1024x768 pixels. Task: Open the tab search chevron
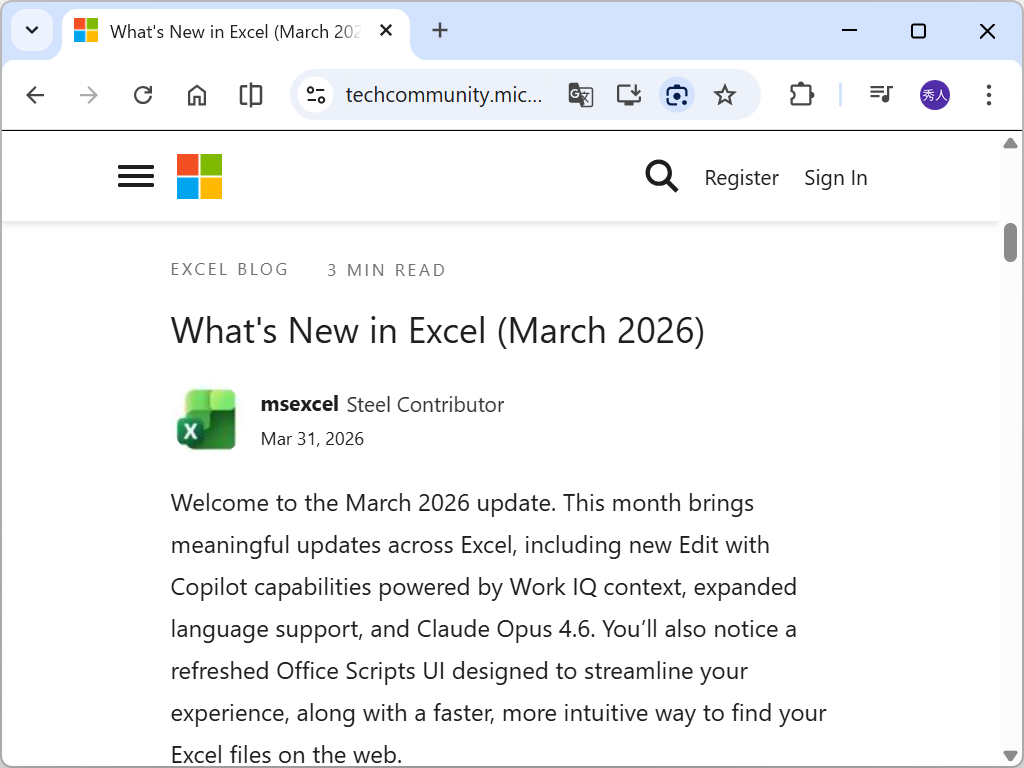(31, 30)
